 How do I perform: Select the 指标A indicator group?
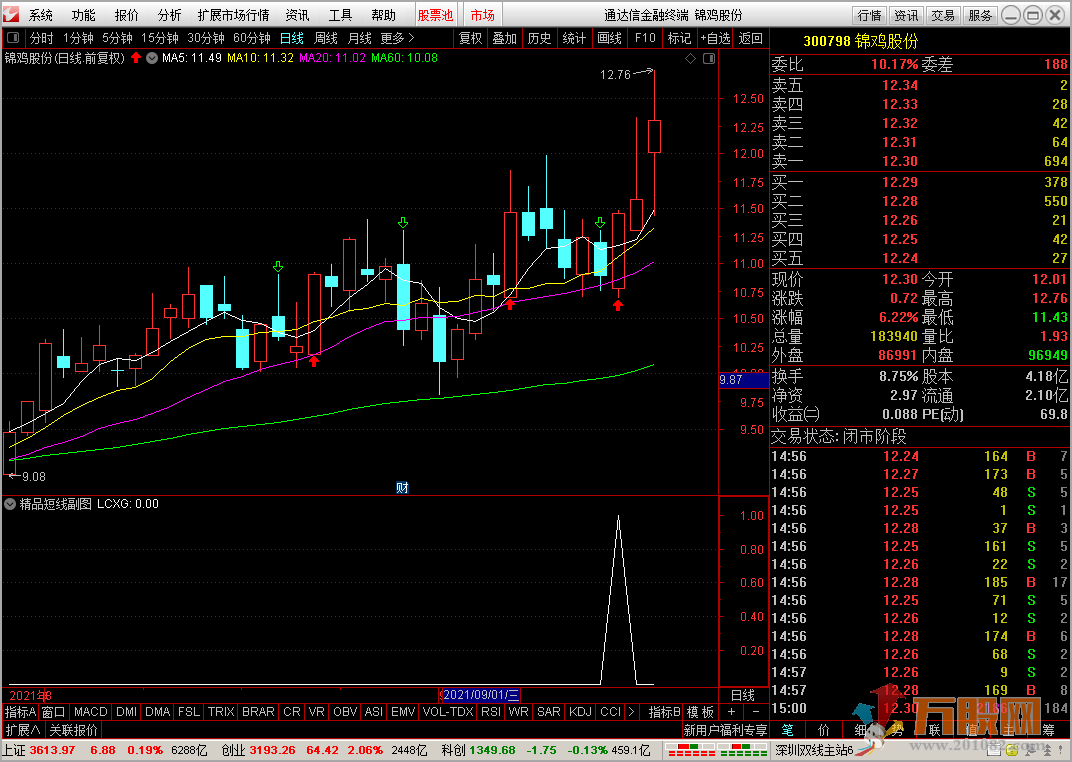tap(21, 712)
